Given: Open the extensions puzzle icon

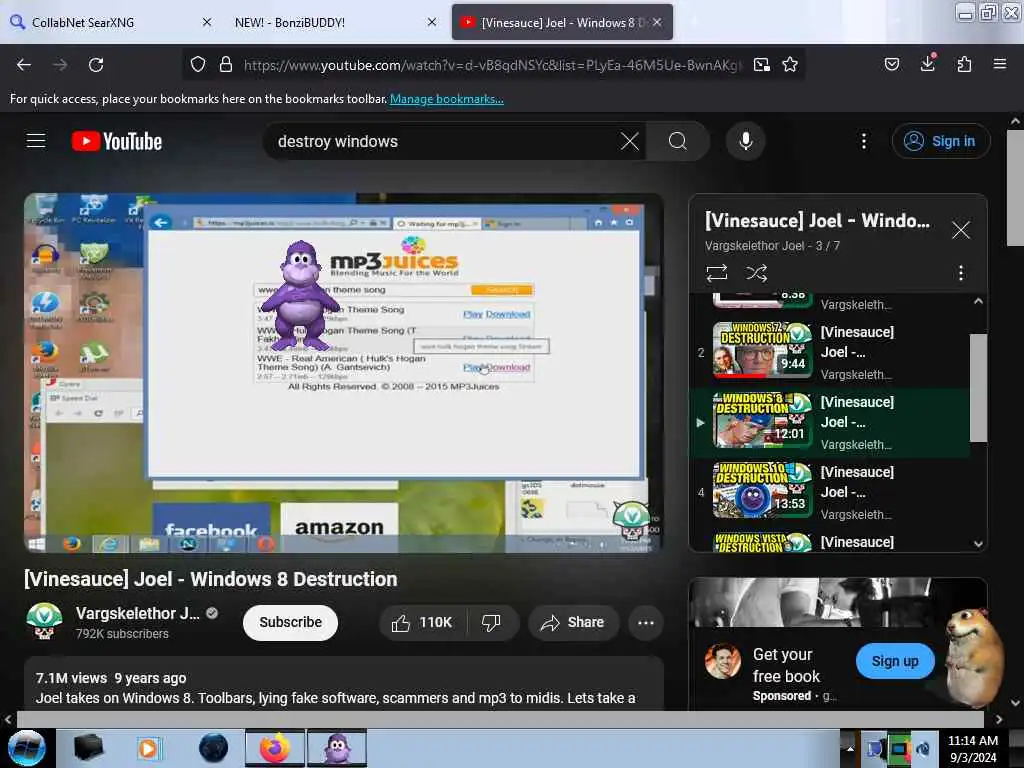Looking at the screenshot, I should pyautogui.click(x=964, y=64).
